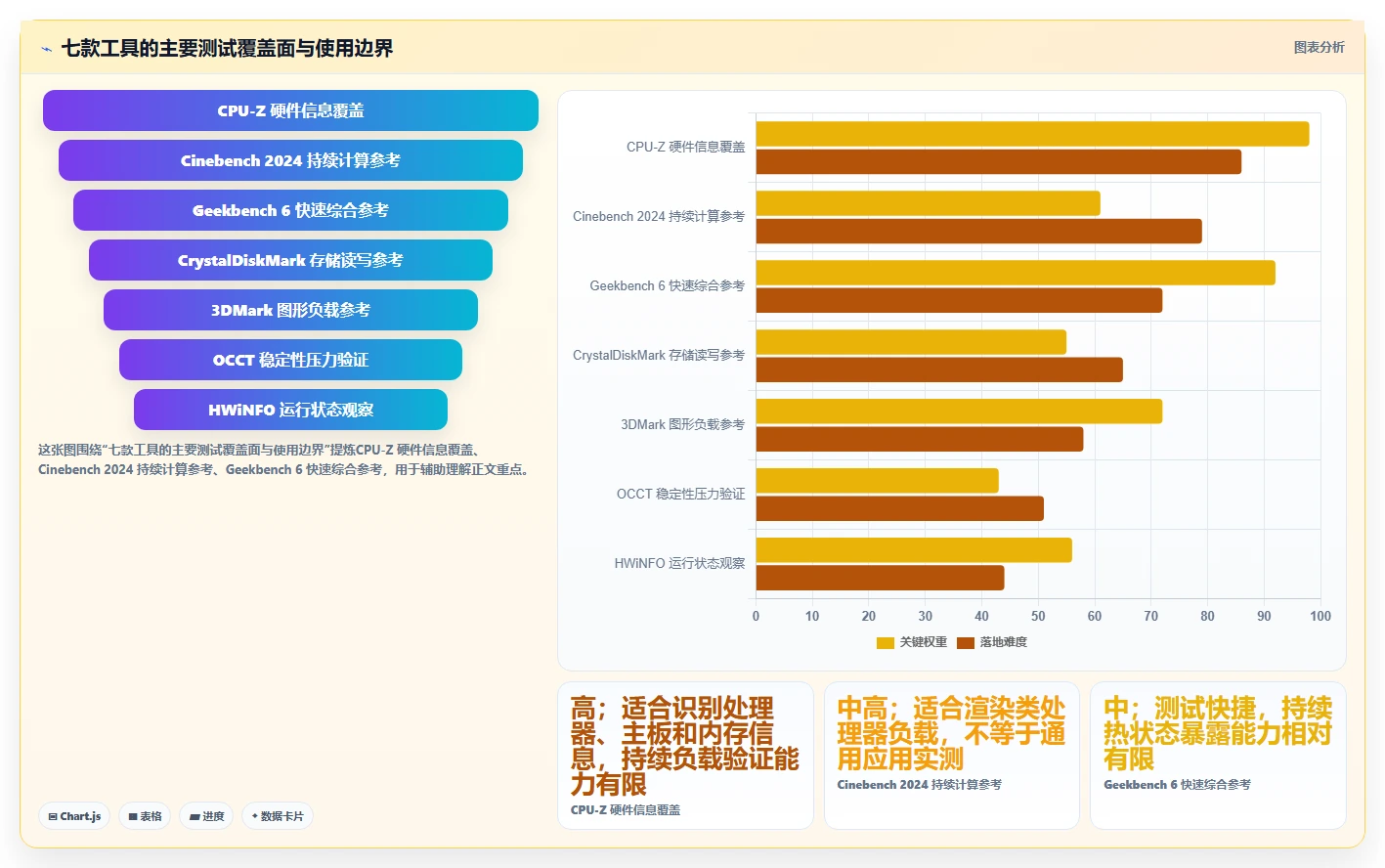Click the Chart.js tag chip
1385x868 pixels.
(74, 816)
